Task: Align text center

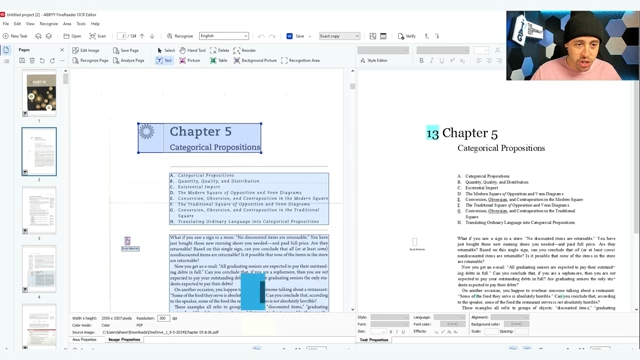Action: 489,60
